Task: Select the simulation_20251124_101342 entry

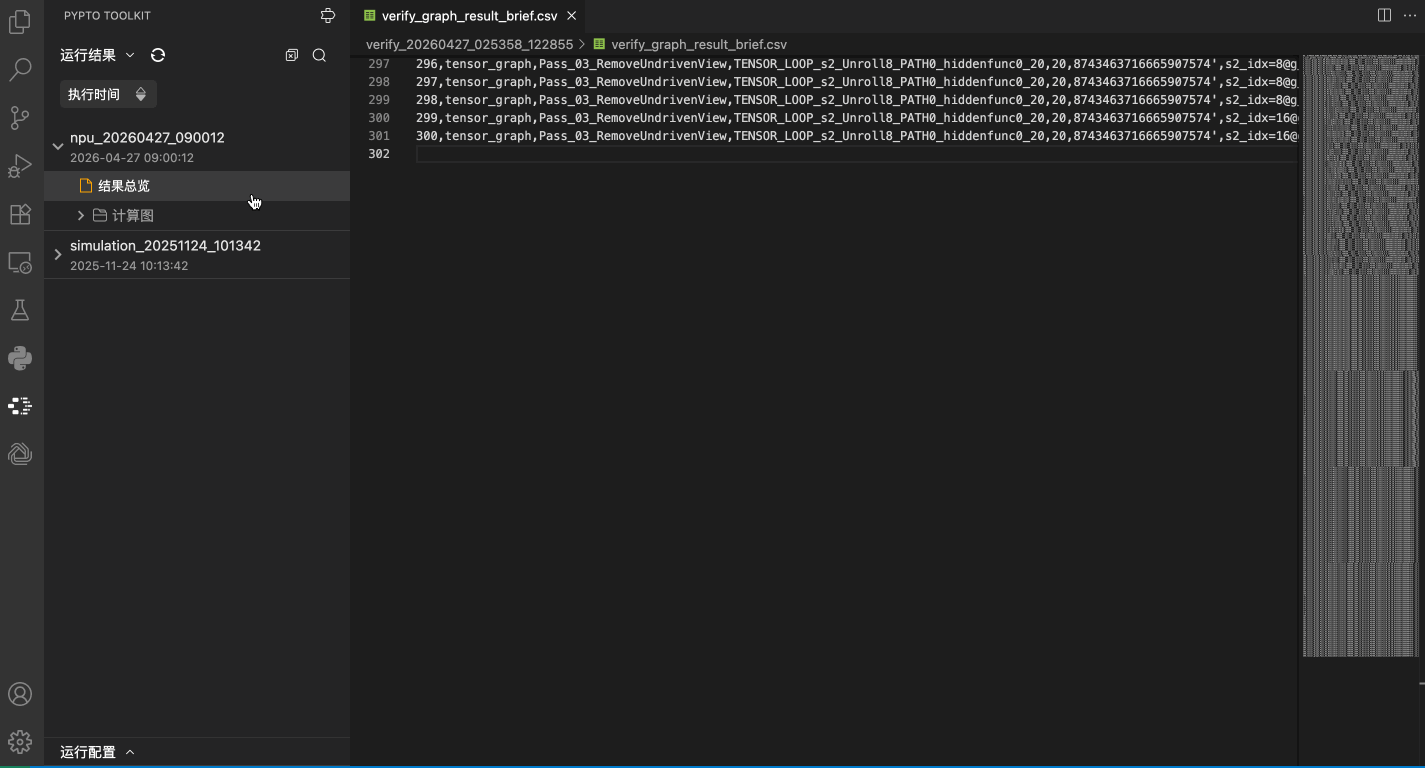Action: point(165,246)
